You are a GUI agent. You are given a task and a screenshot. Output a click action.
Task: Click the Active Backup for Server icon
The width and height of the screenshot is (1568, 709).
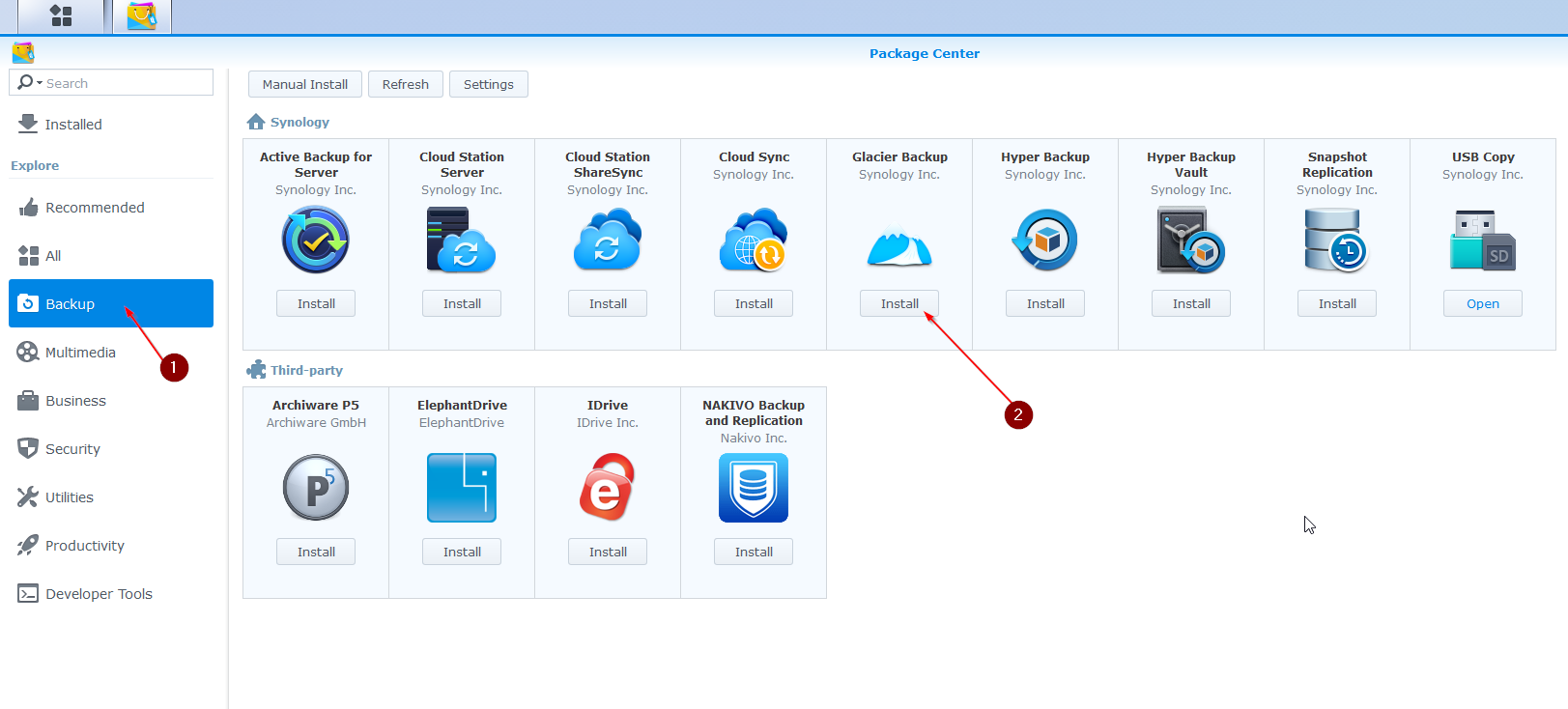[x=316, y=241]
